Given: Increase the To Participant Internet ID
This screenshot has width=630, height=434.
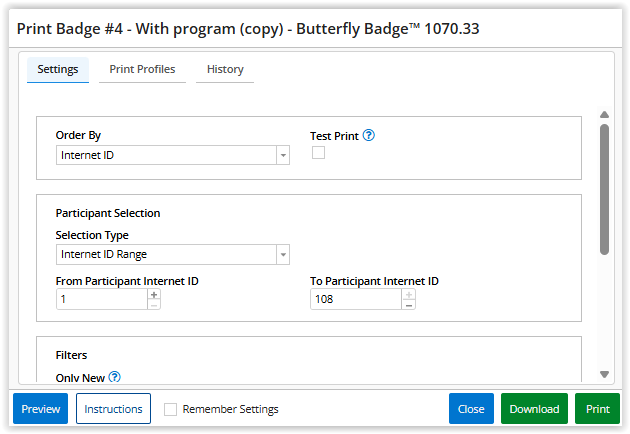Looking at the screenshot, I should pyautogui.click(x=408, y=294).
